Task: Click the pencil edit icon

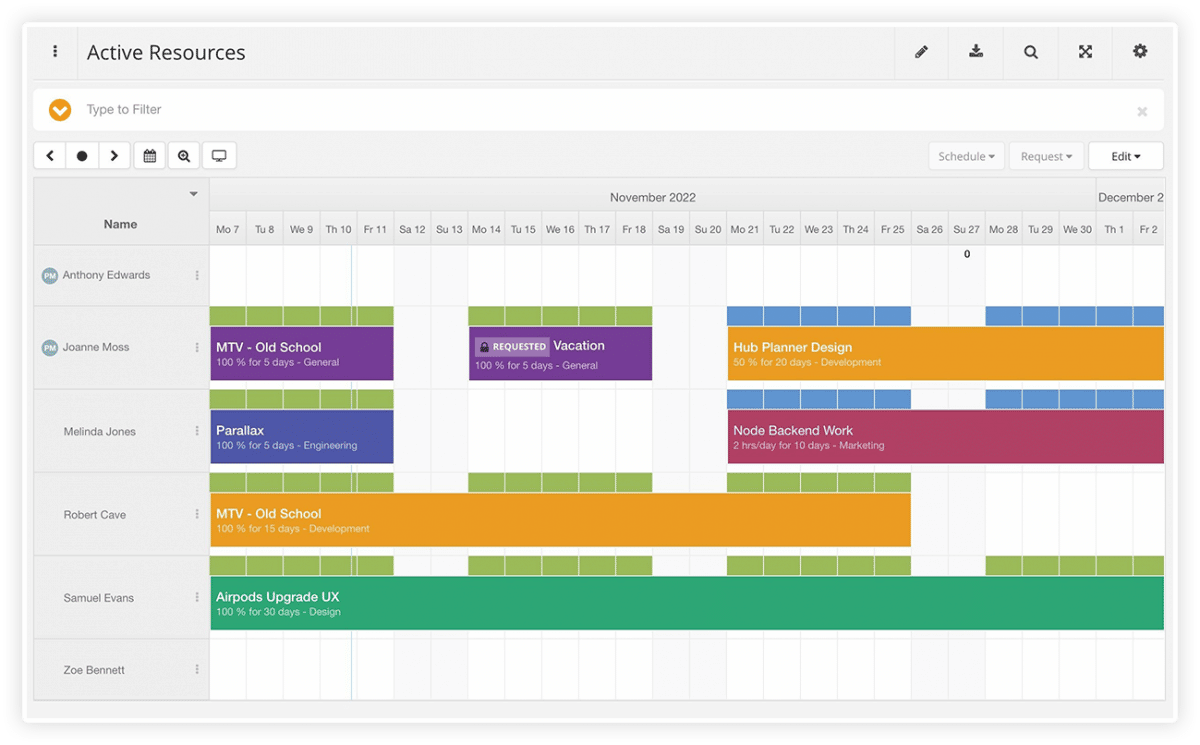Action: (921, 52)
